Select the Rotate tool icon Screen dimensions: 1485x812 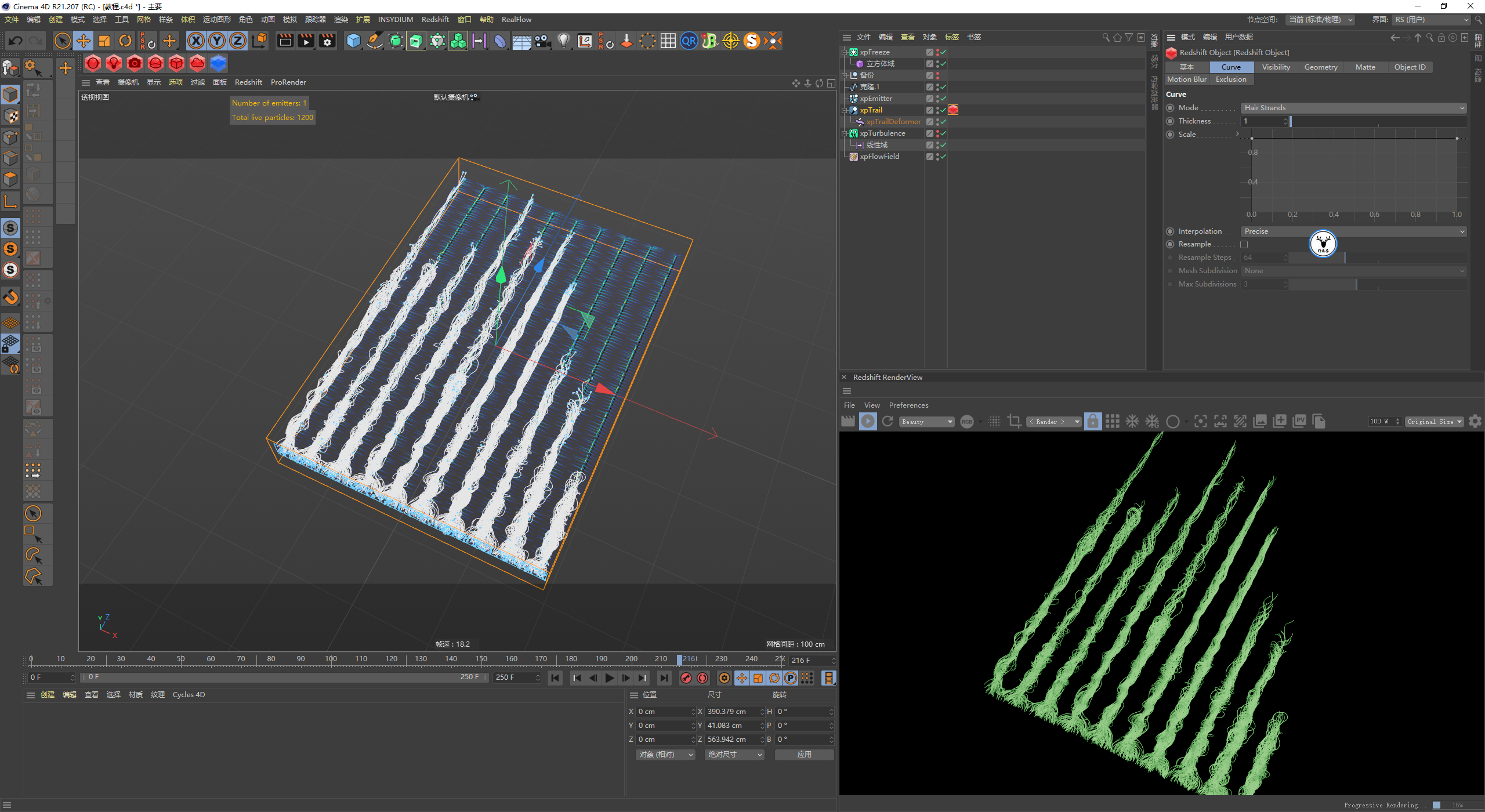(x=125, y=41)
